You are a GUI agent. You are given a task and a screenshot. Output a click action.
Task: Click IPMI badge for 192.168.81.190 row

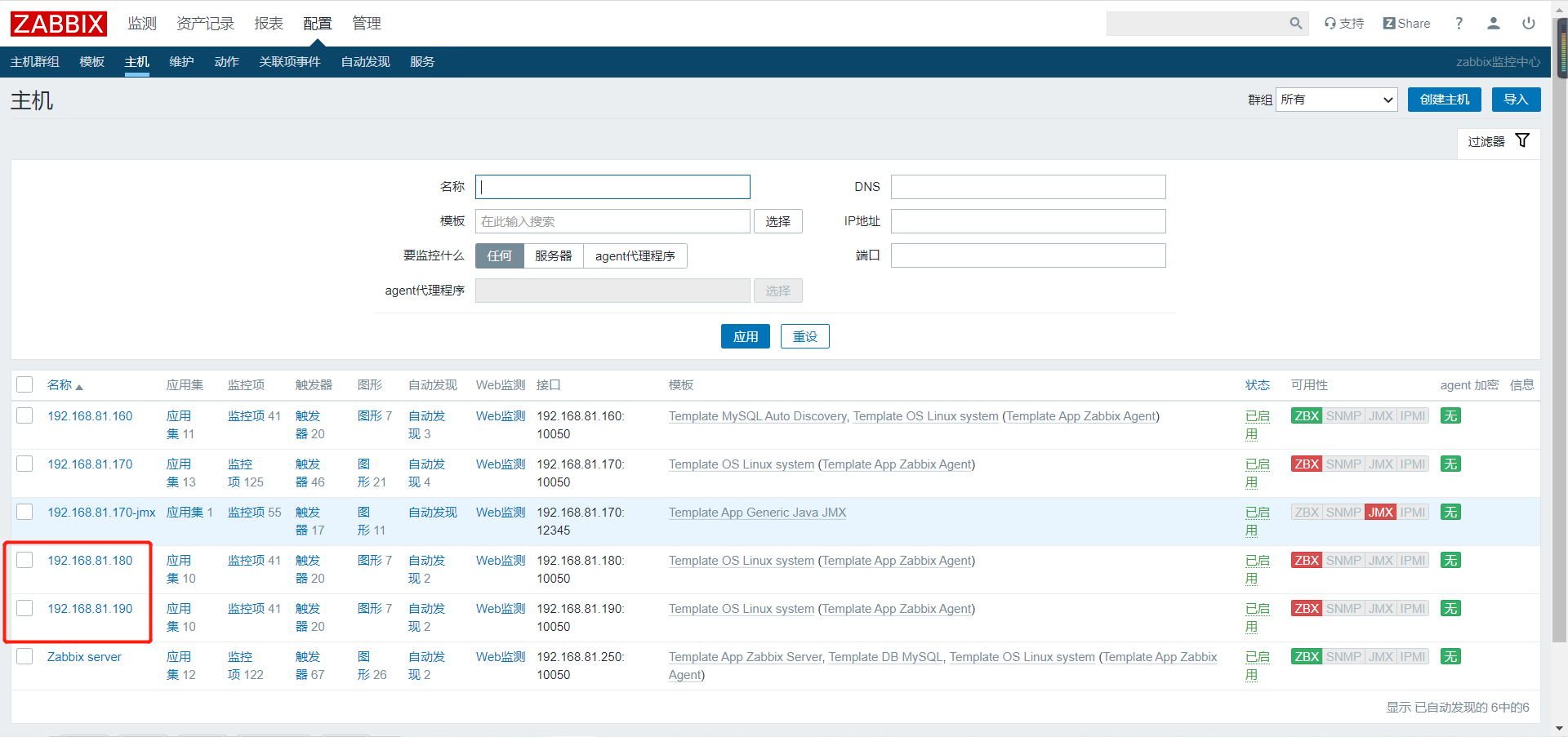[1413, 609]
